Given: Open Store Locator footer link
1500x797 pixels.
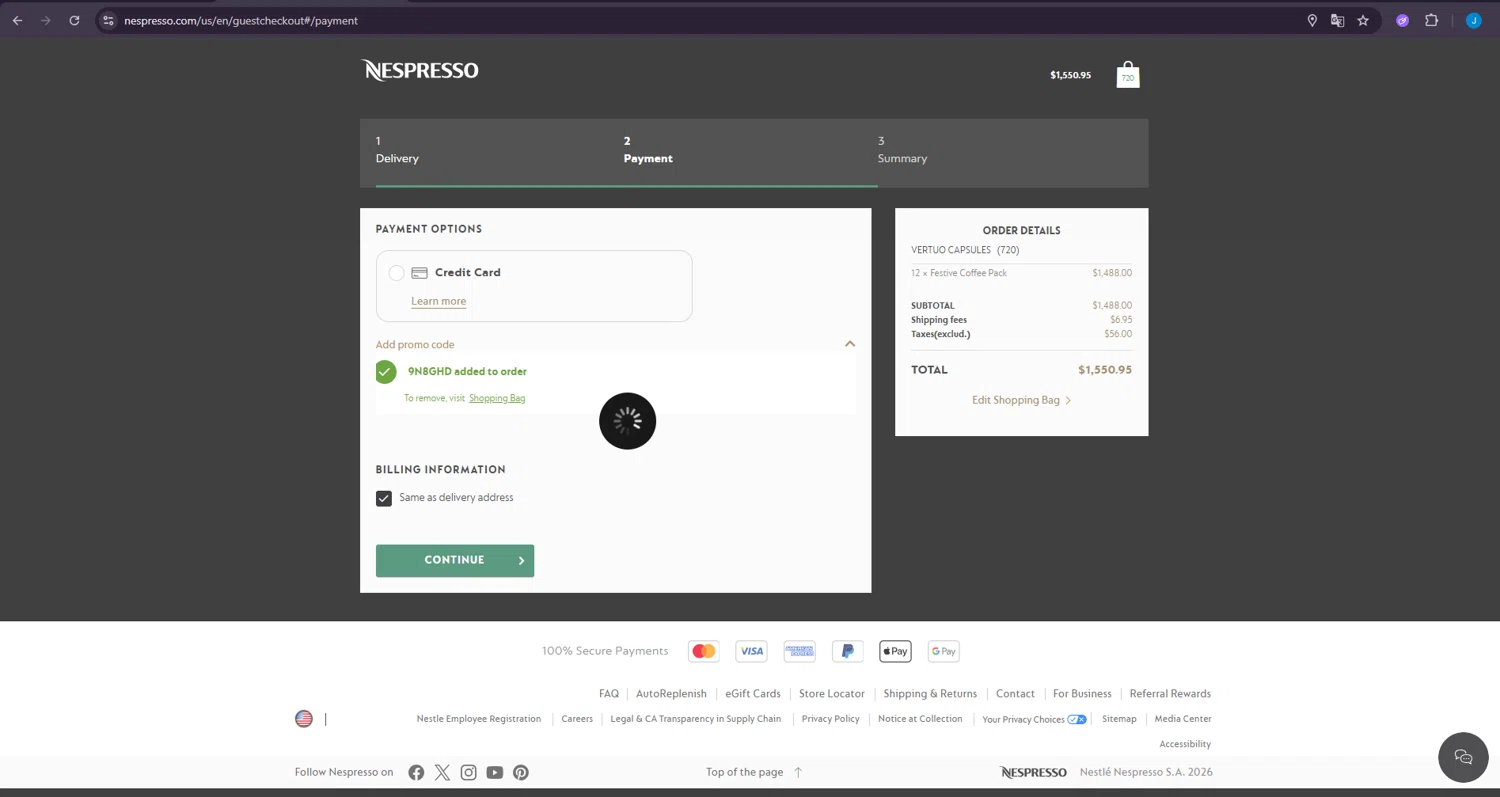Looking at the screenshot, I should [x=832, y=694].
